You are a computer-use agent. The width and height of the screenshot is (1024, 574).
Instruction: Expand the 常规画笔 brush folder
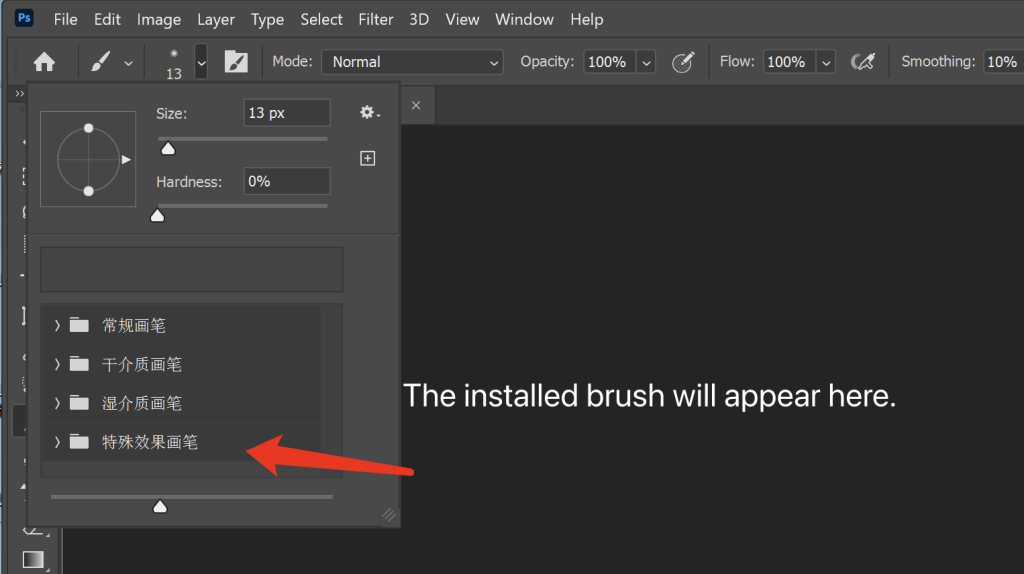(x=57, y=325)
